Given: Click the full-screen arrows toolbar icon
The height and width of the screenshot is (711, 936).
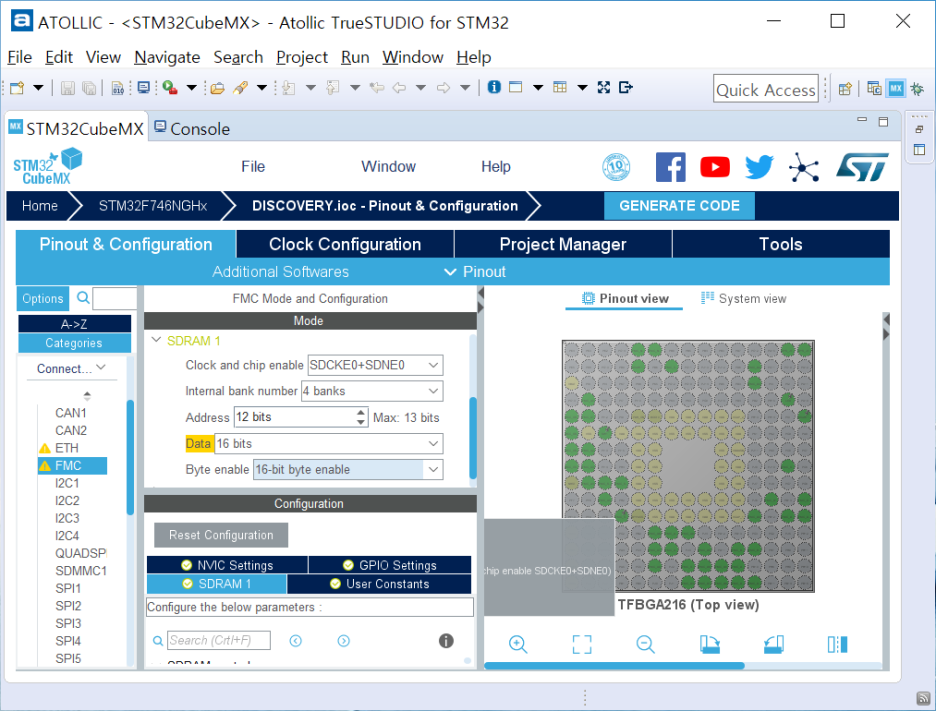Looking at the screenshot, I should 604,87.
